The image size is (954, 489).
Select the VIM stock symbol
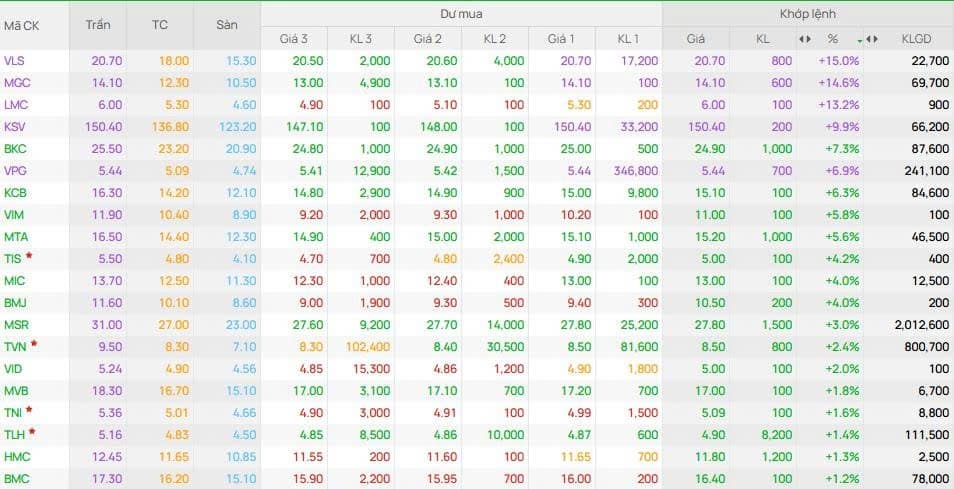14,215
